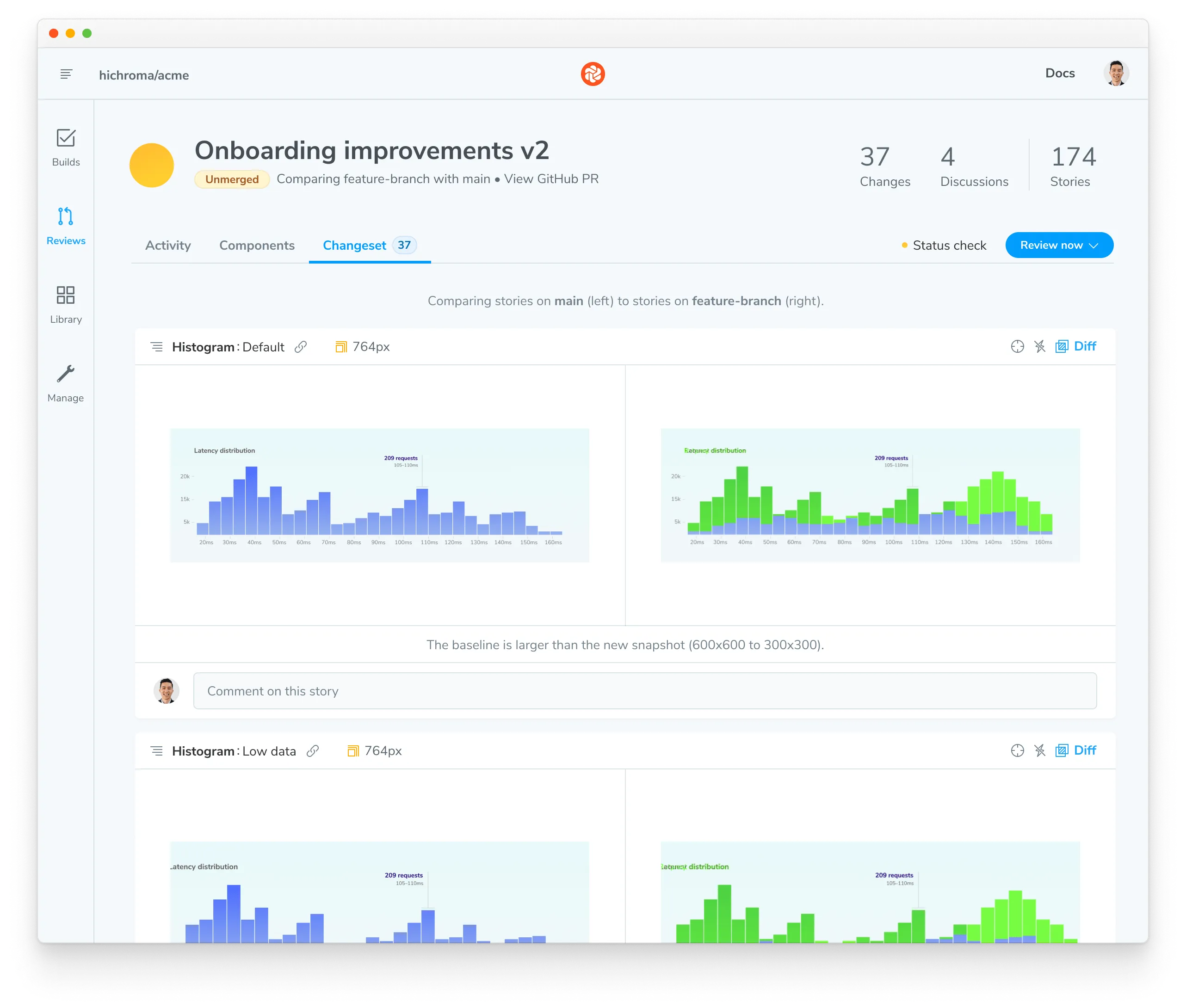The height and width of the screenshot is (1008, 1186).
Task: Click the Chromatic logo in the top navbar
Action: (x=594, y=73)
